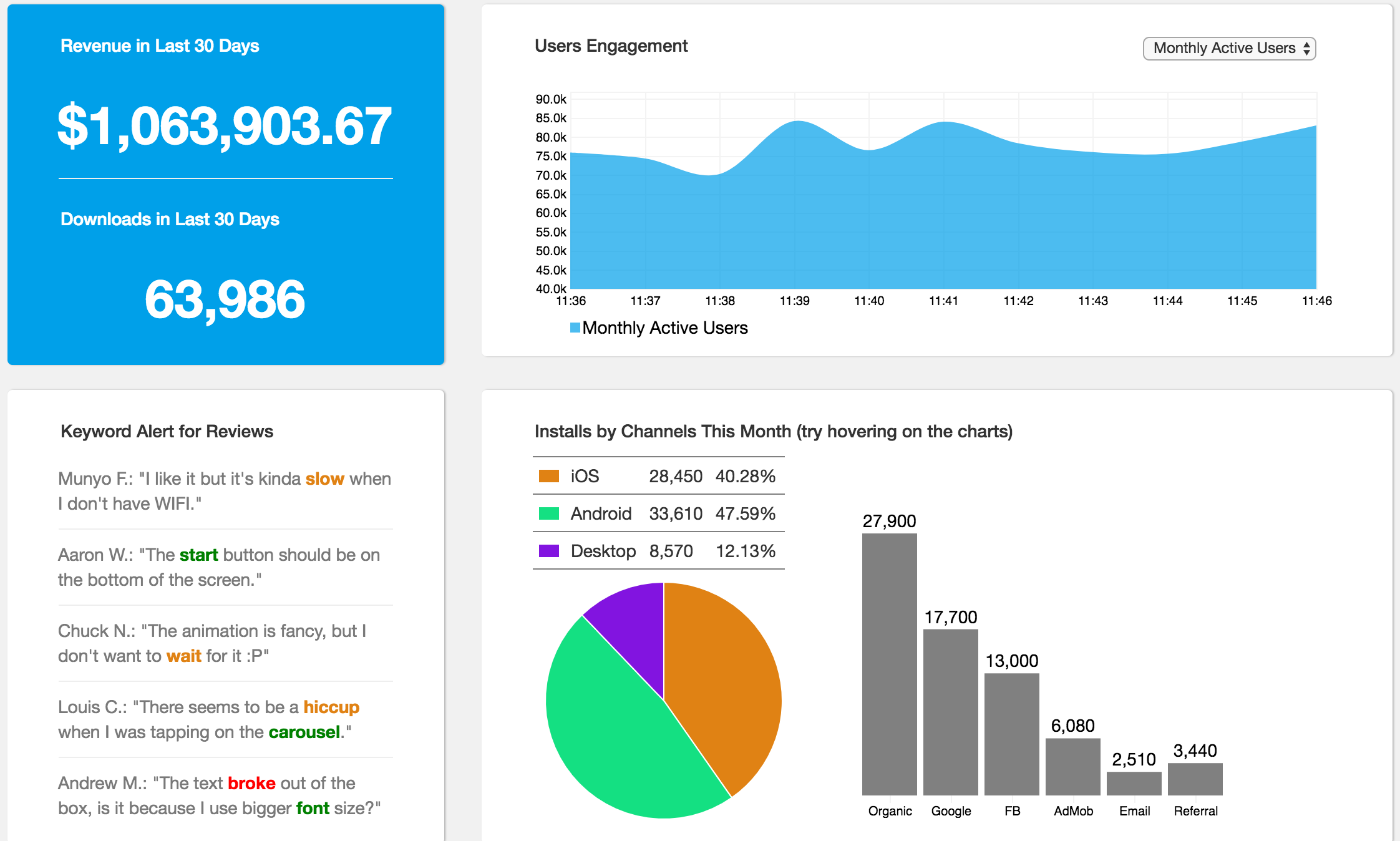The width and height of the screenshot is (1400, 841).
Task: Click the AdMob axis label
Action: tap(1074, 810)
